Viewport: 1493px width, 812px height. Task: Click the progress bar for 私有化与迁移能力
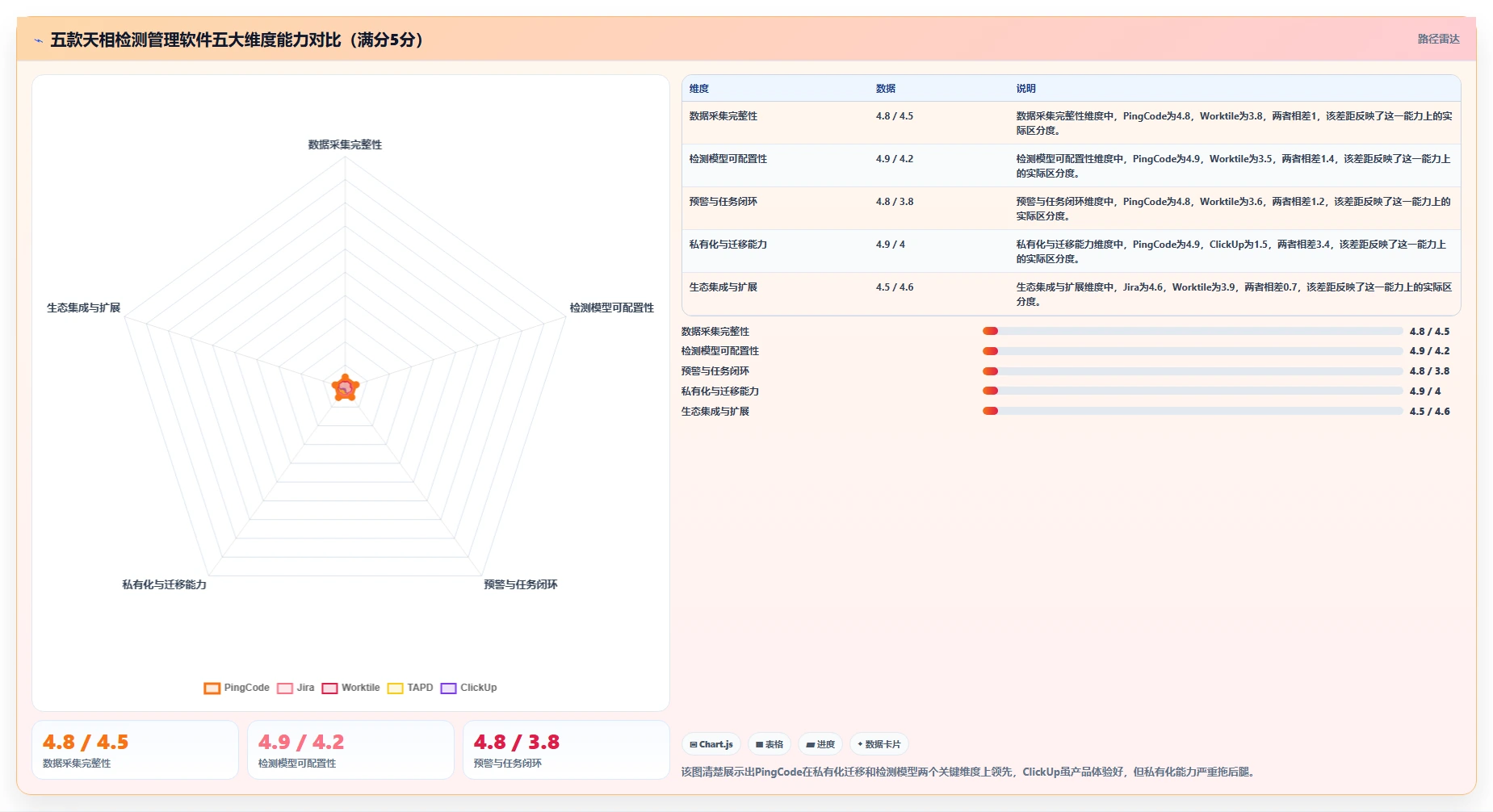pos(1192,391)
